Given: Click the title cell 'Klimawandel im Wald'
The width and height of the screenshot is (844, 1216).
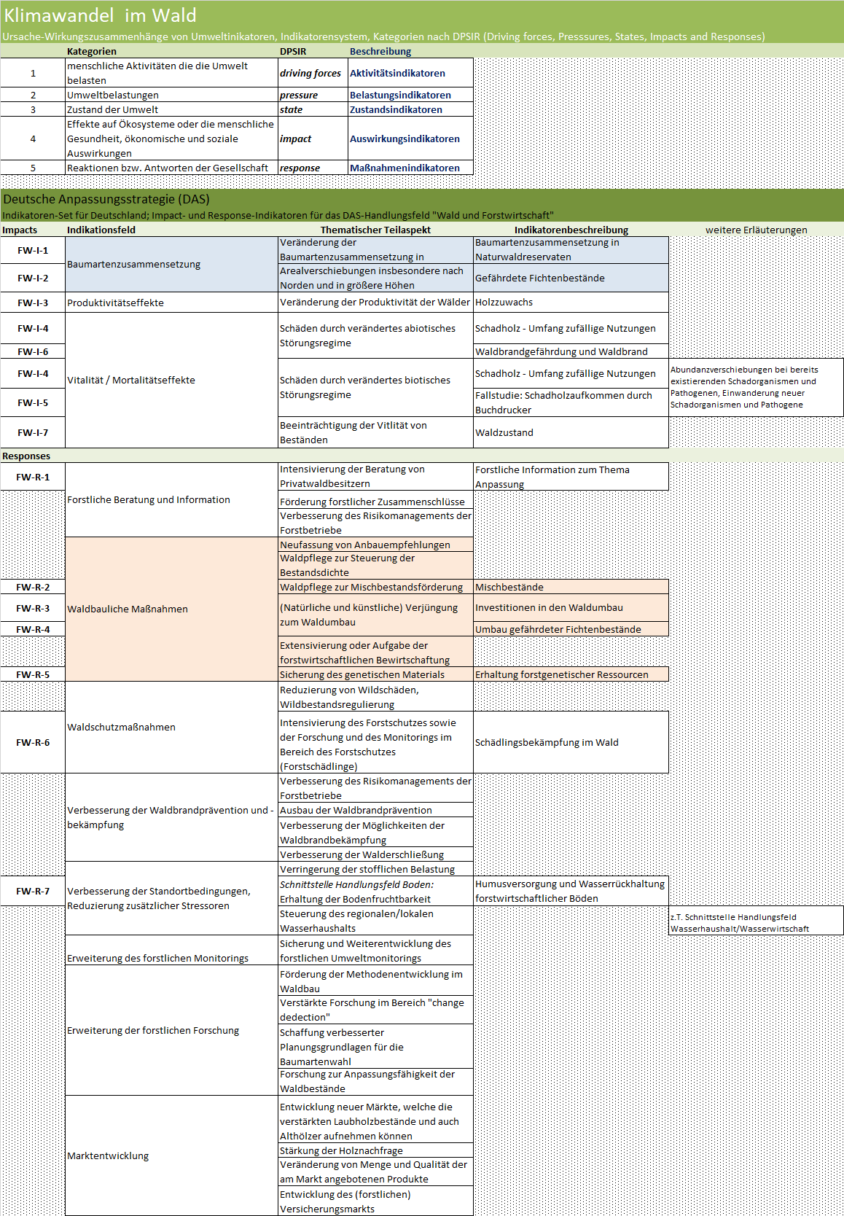Looking at the screenshot, I should tap(100, 15).
